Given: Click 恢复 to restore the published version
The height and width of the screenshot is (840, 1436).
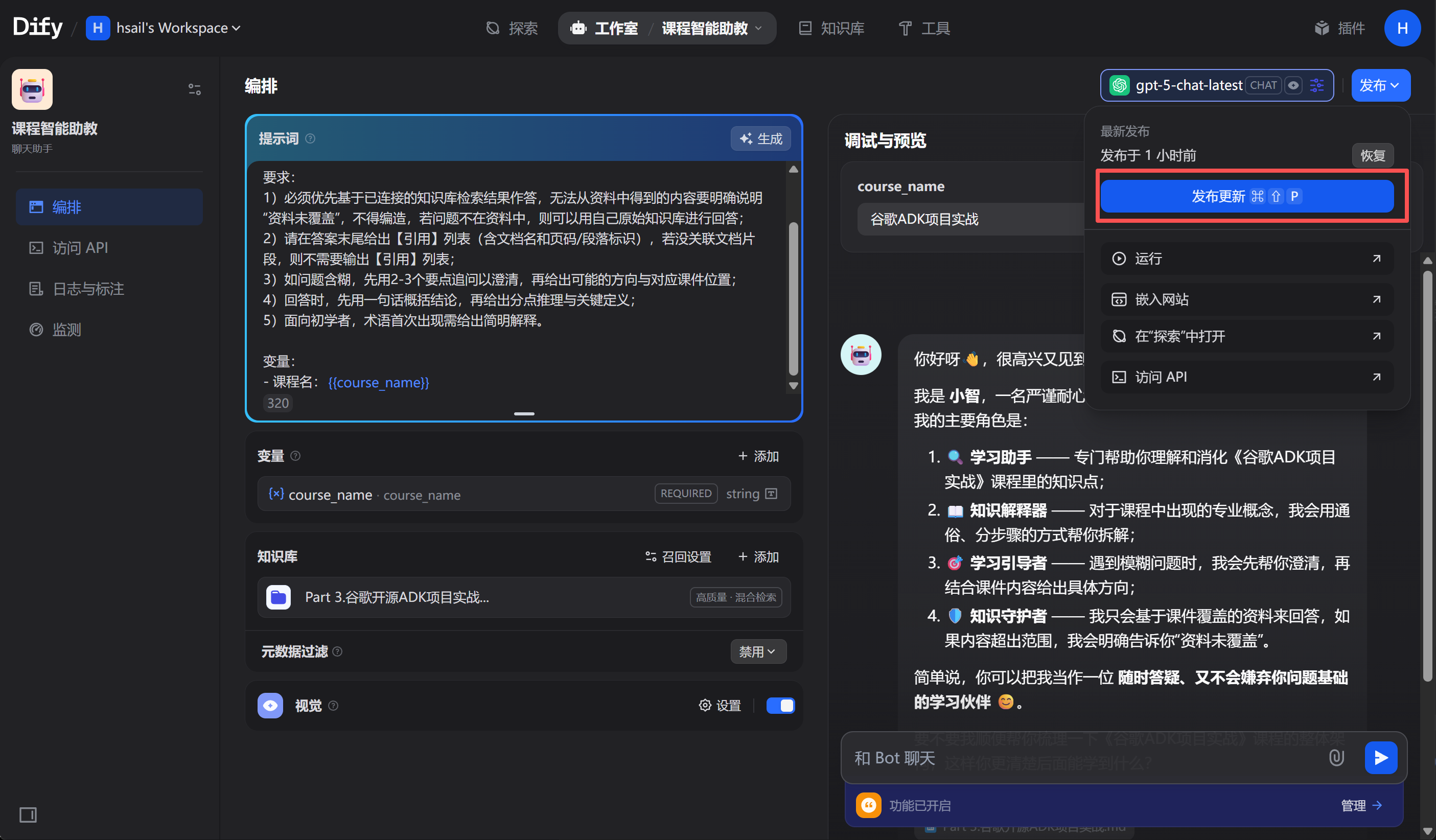Looking at the screenshot, I should pos(1372,155).
